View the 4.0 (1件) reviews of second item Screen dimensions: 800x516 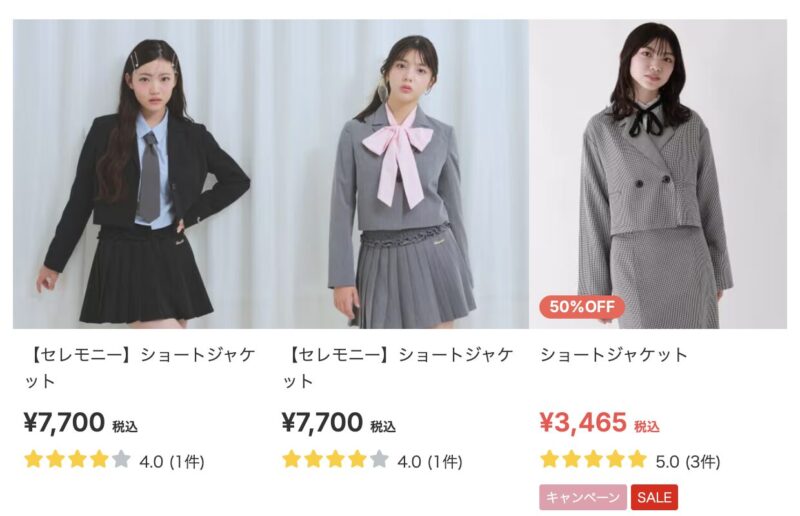coord(430,462)
